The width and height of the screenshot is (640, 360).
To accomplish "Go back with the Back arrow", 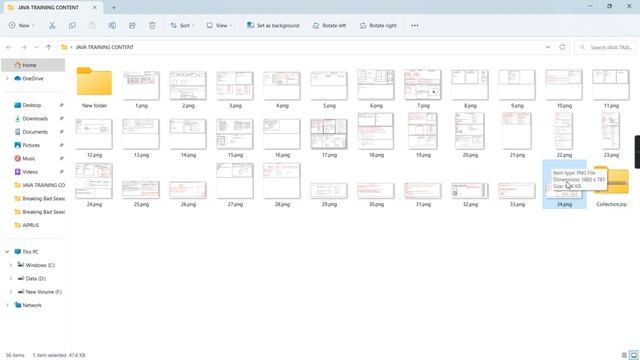I will (9, 47).
